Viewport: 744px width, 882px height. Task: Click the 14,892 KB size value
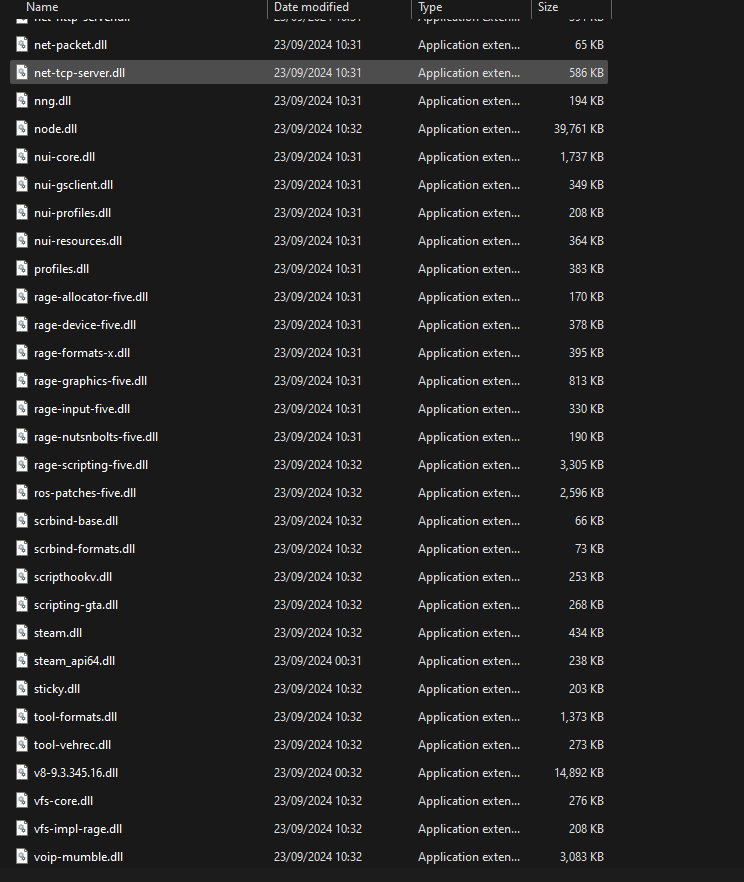579,773
